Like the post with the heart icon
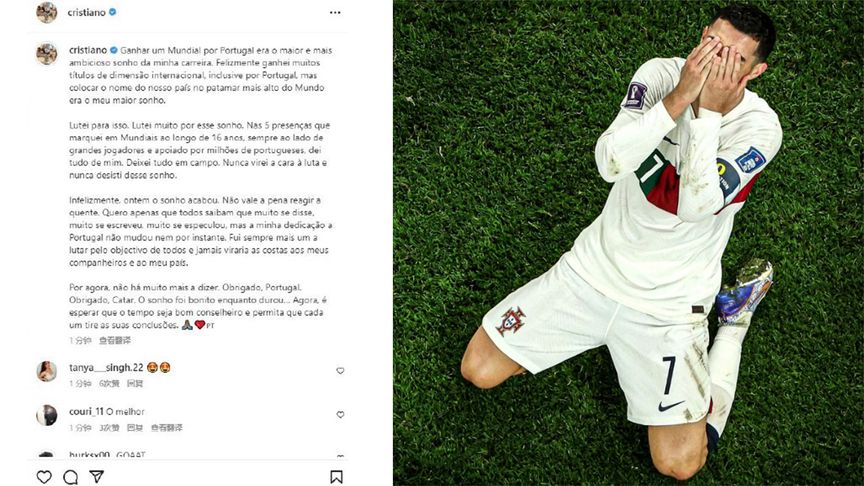Screen dimensions: 864x486 [x=44, y=477]
